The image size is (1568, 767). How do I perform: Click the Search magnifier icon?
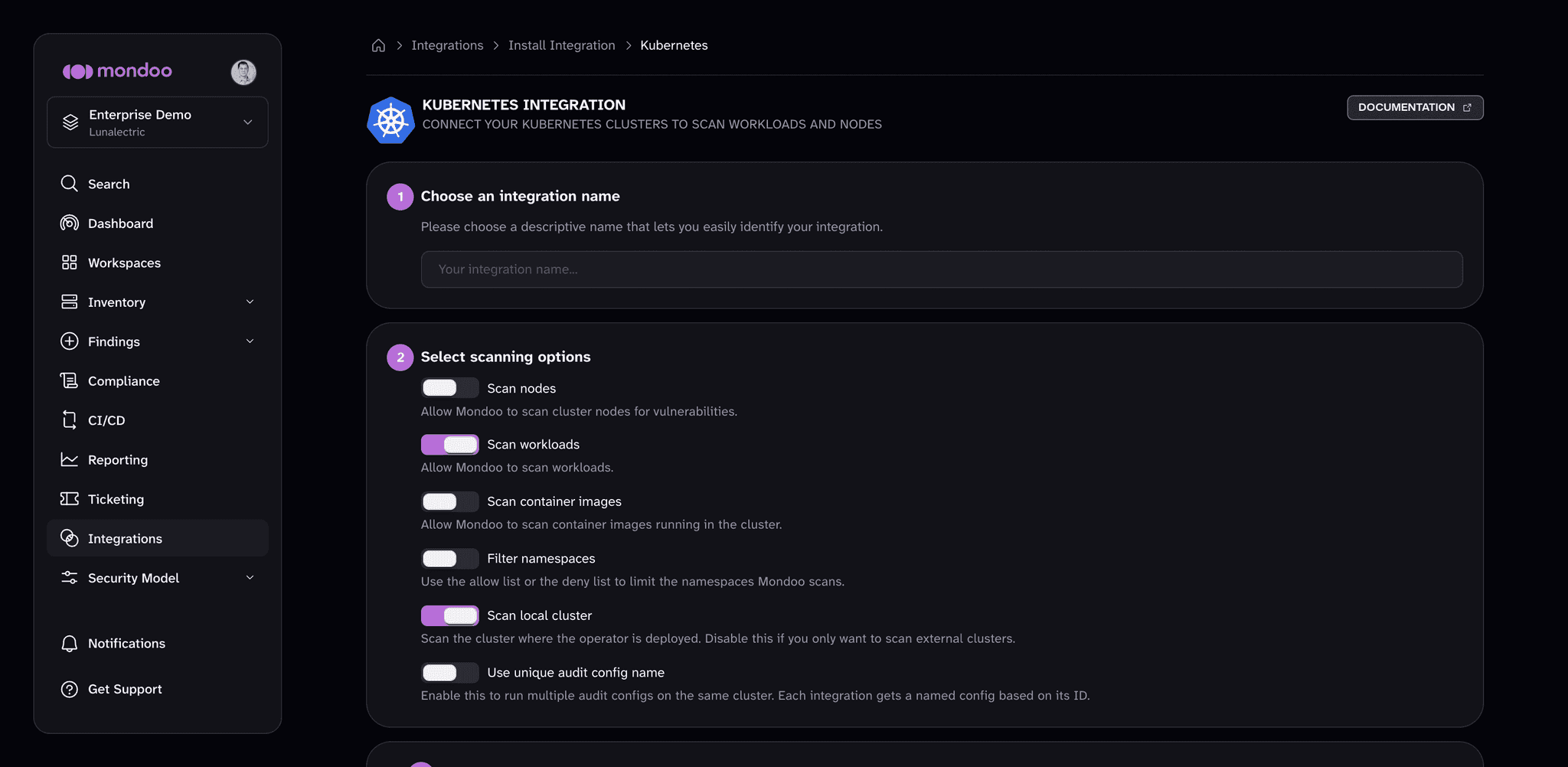[70, 184]
